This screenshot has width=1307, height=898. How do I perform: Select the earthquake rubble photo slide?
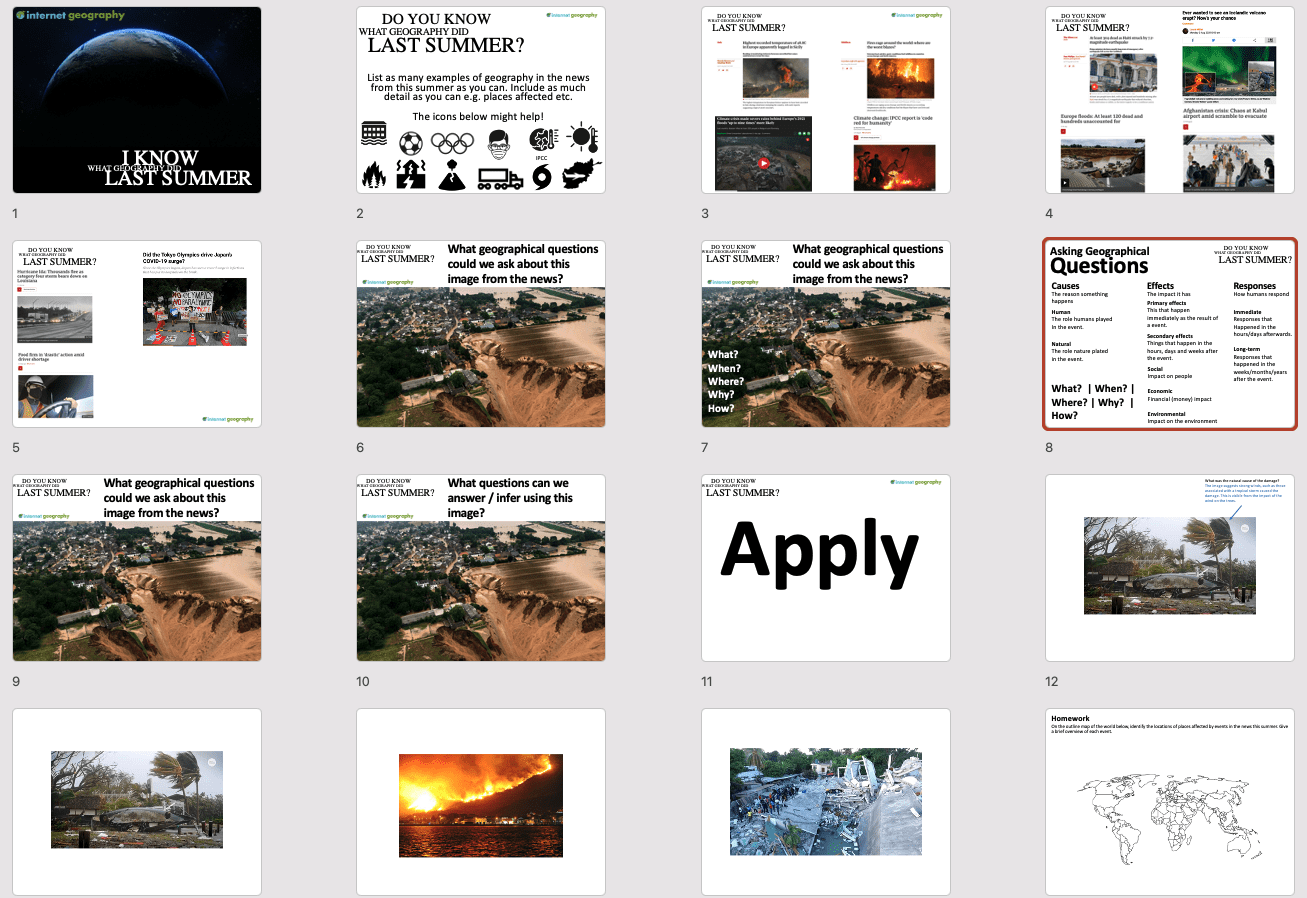pyautogui.click(x=826, y=802)
